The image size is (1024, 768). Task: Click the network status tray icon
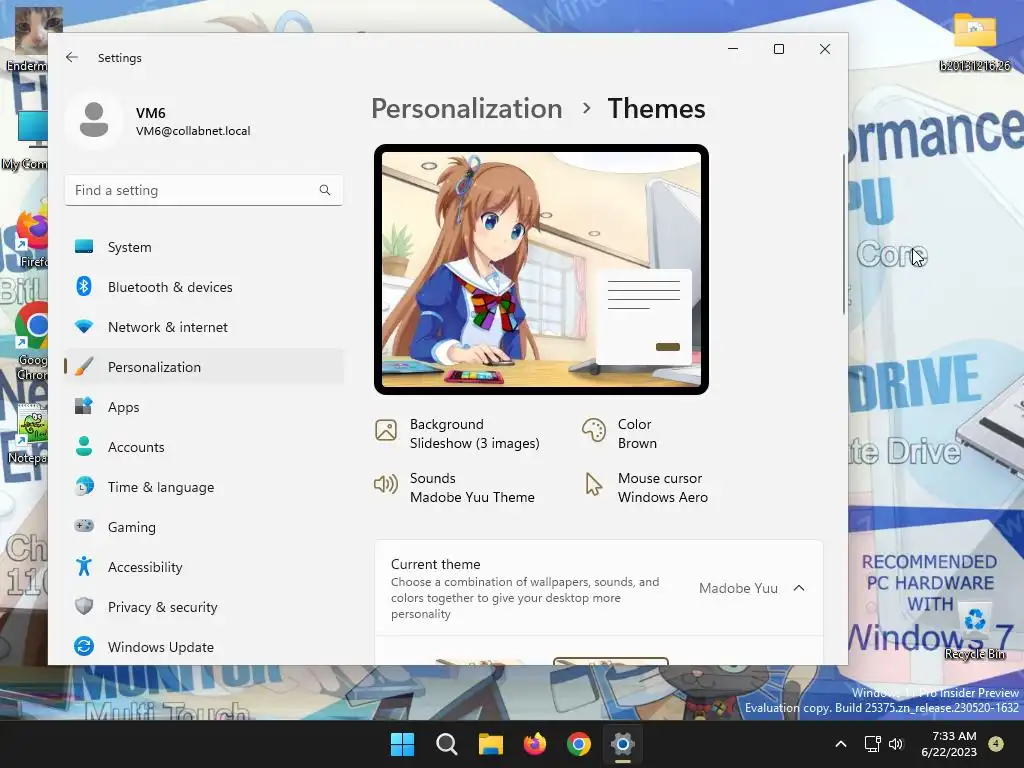pos(872,744)
